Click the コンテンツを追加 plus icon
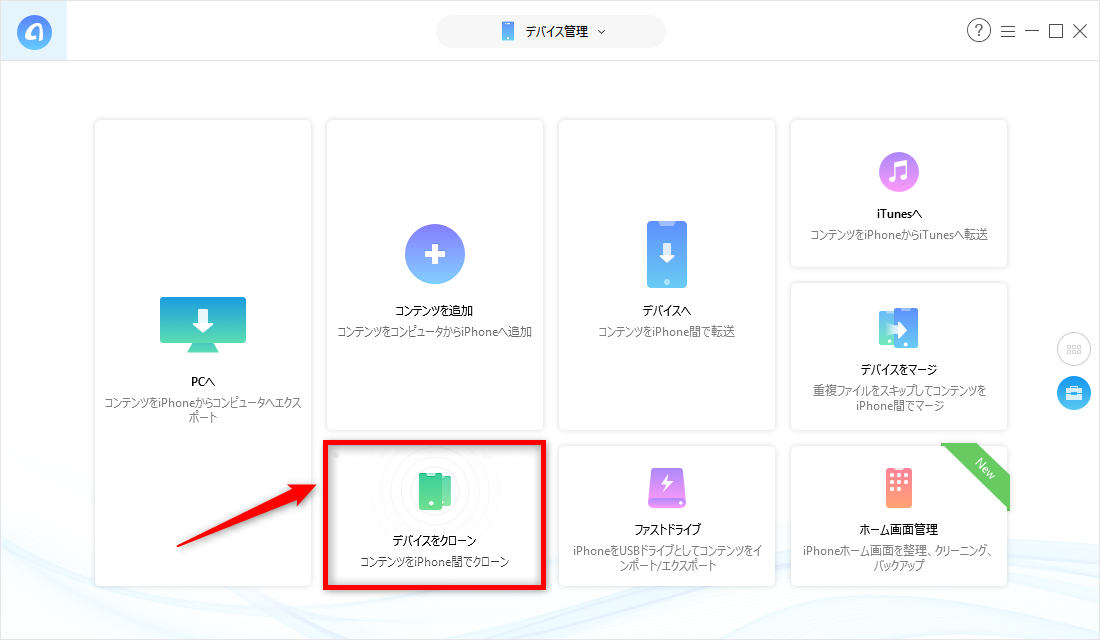The height and width of the screenshot is (640, 1100). tap(435, 254)
